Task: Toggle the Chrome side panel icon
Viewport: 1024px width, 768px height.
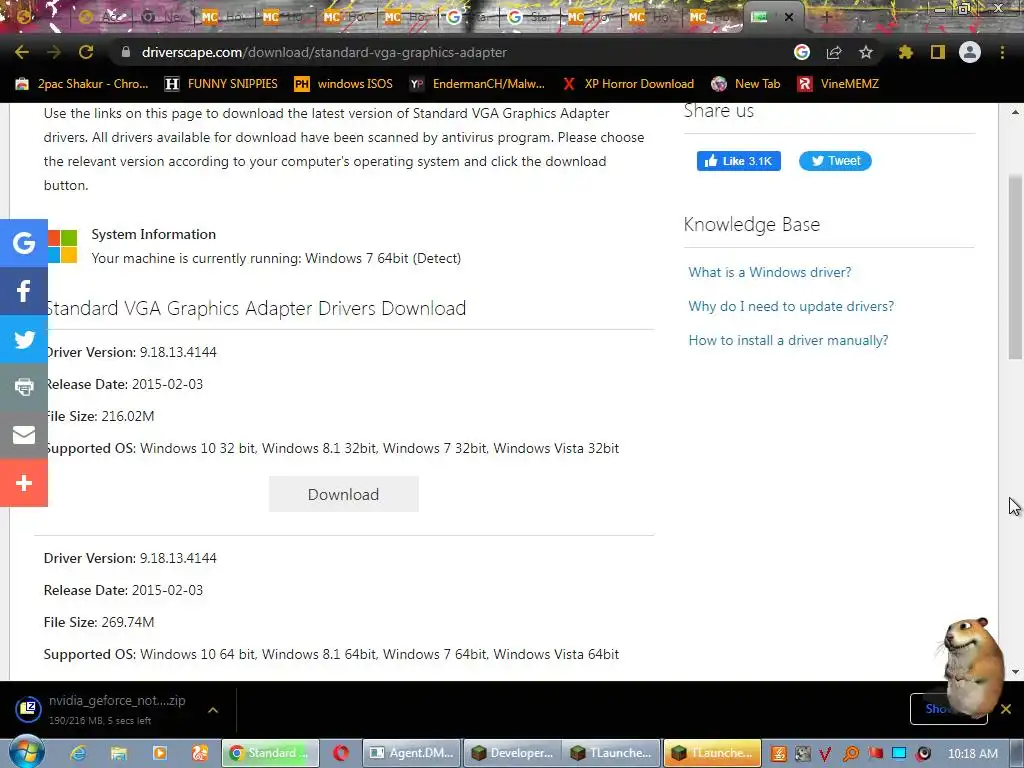Action: tap(938, 52)
